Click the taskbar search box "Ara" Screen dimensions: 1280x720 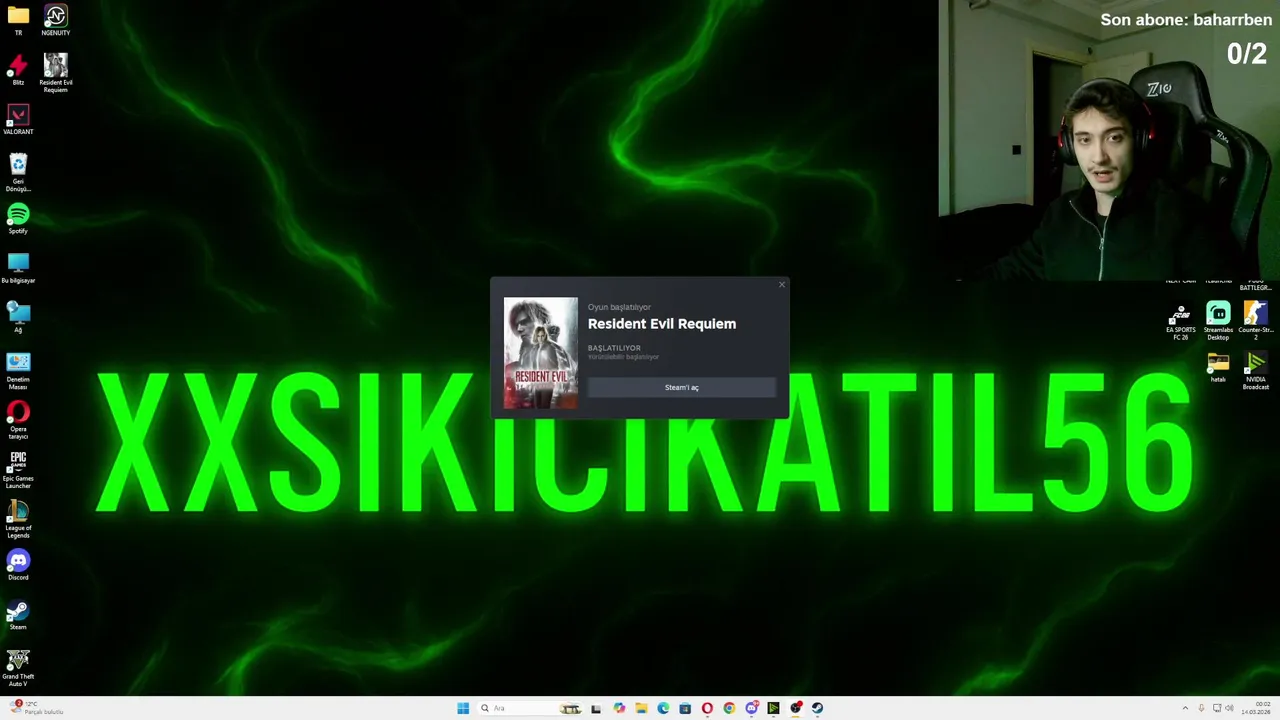click(x=530, y=708)
